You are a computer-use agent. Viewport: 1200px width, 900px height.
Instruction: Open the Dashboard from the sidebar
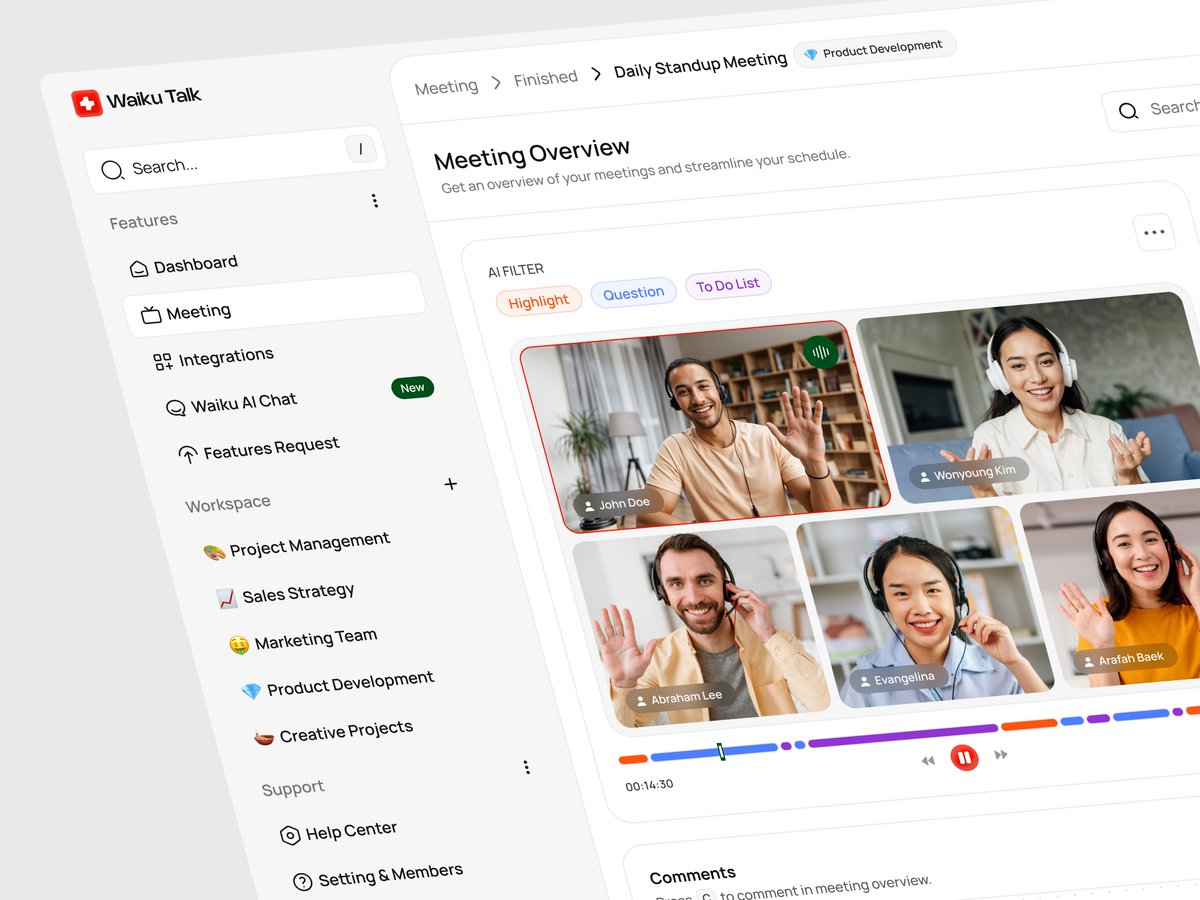coord(195,263)
